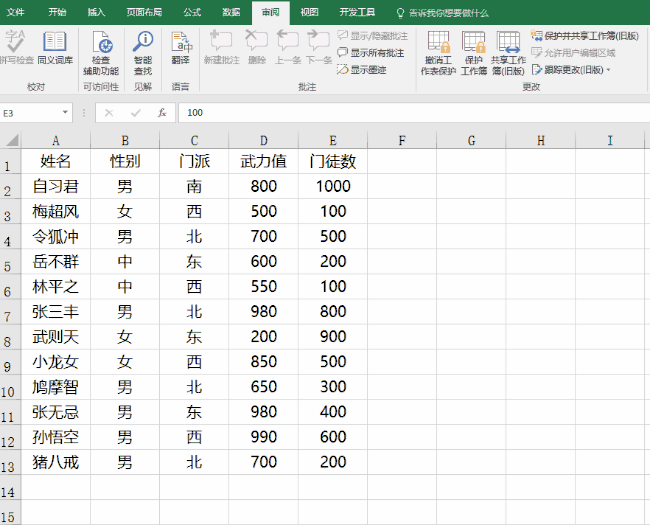Click cell containing 武则天
This screenshot has width=650, height=525.
tap(56, 337)
